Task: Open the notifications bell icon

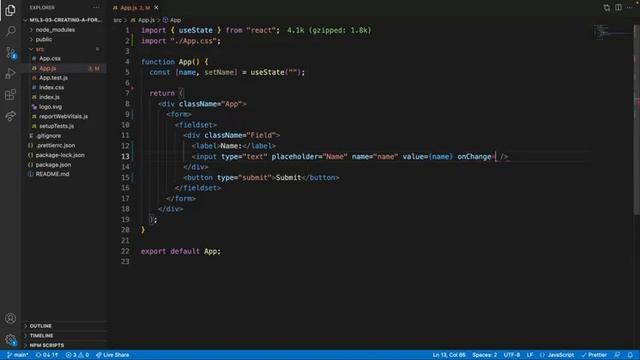Action: coord(630,355)
